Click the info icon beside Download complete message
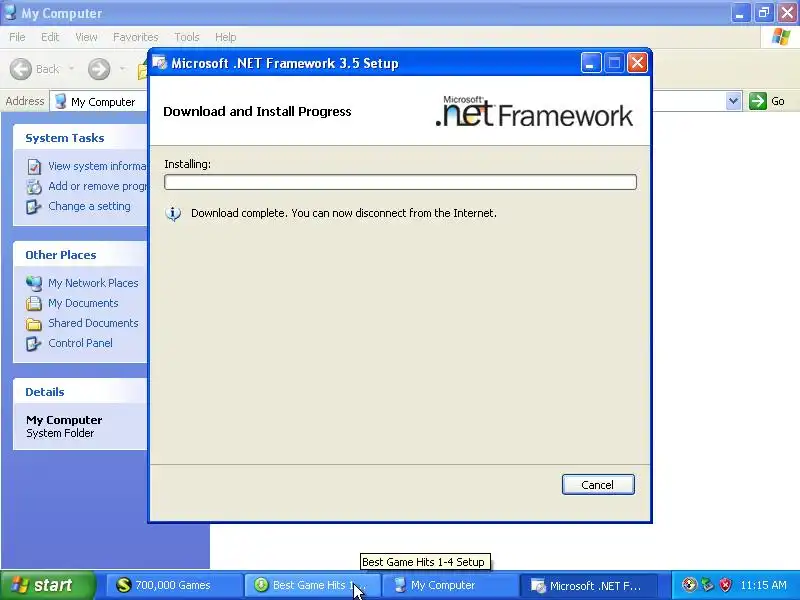This screenshot has height=600, width=800. 173,213
